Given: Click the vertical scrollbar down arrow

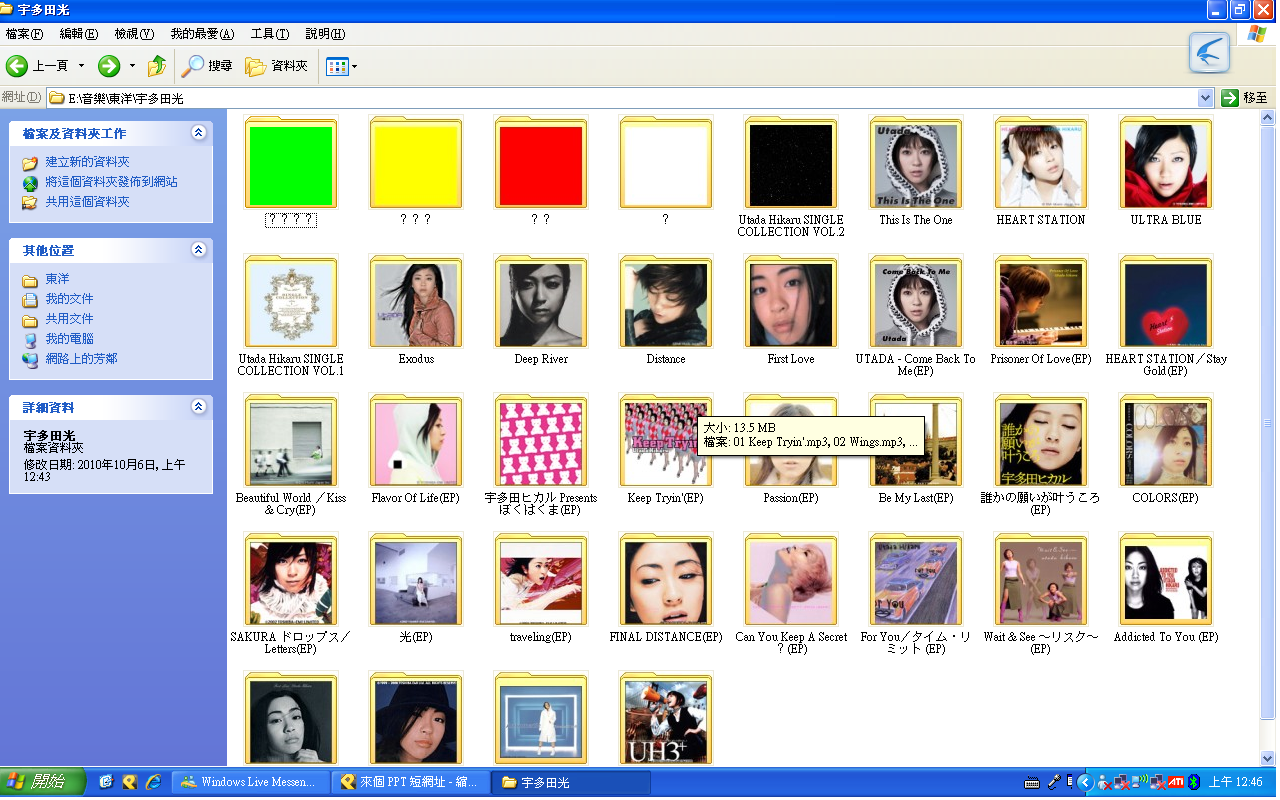Looking at the screenshot, I should (x=1267, y=758).
